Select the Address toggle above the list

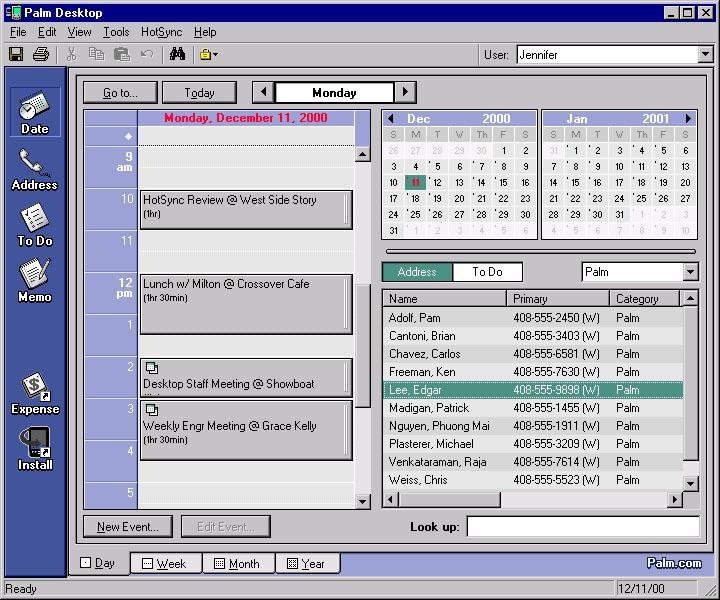click(x=417, y=272)
